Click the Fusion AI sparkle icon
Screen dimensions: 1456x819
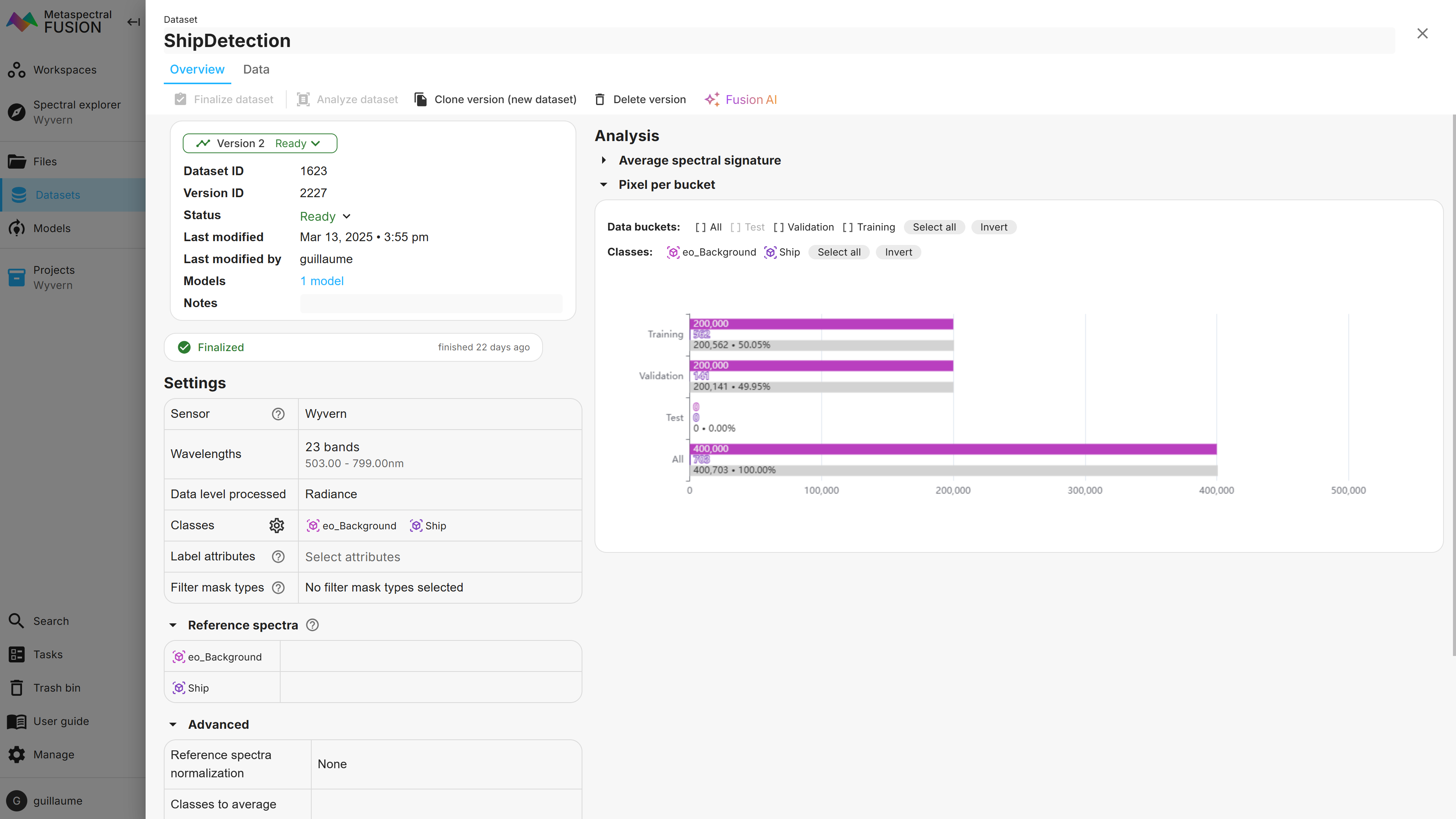pyautogui.click(x=712, y=99)
